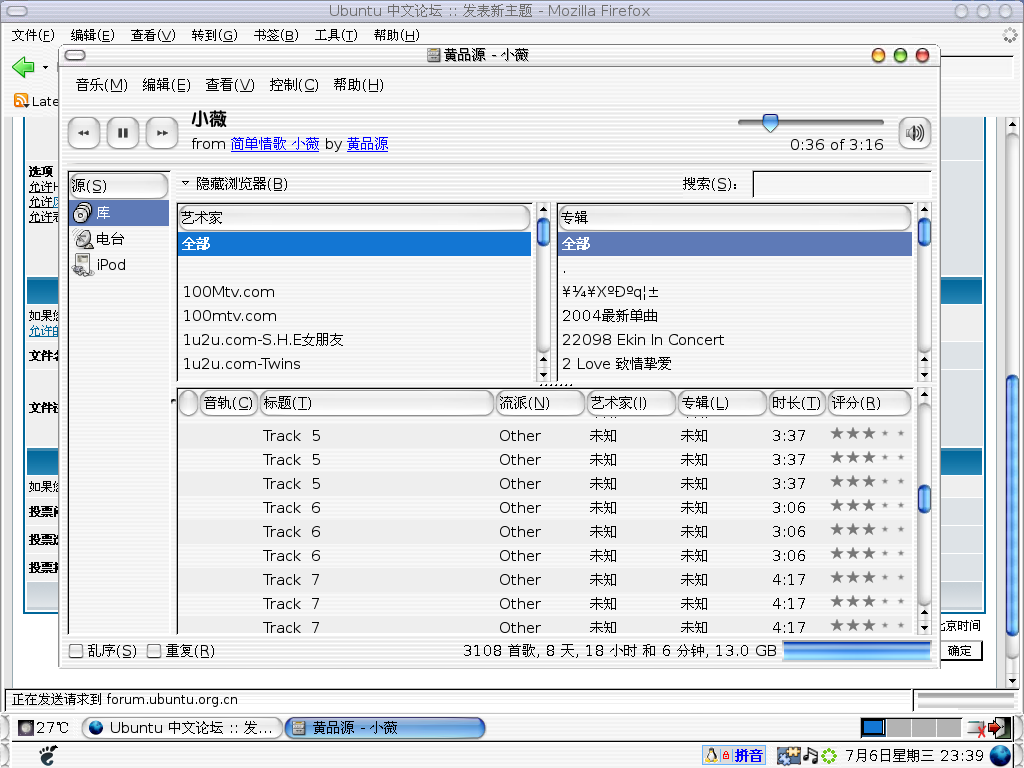Follow the 黄品源 artist link
1024x768 pixels.
click(367, 144)
